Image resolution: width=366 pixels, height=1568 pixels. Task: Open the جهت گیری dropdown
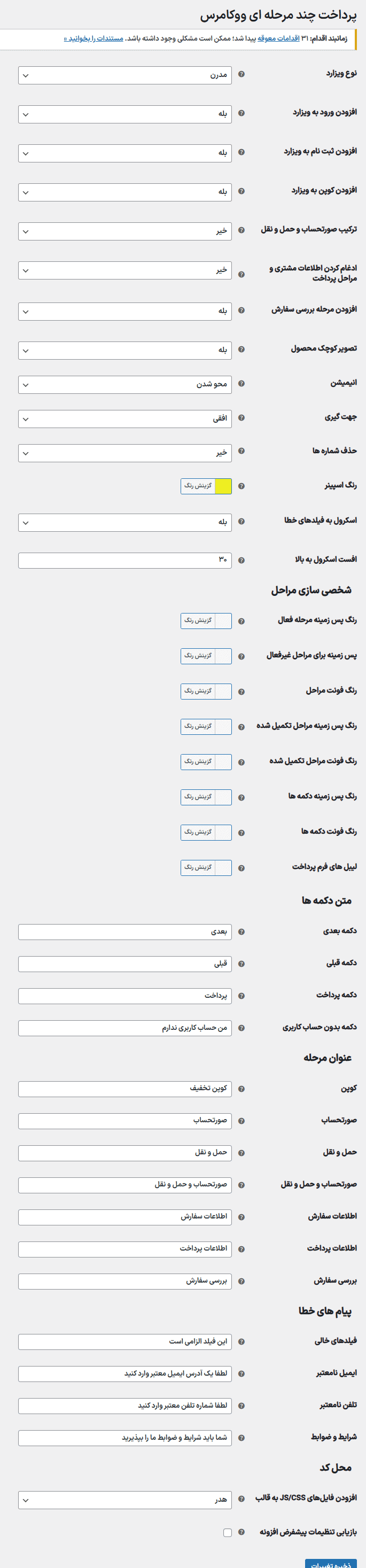point(125,419)
